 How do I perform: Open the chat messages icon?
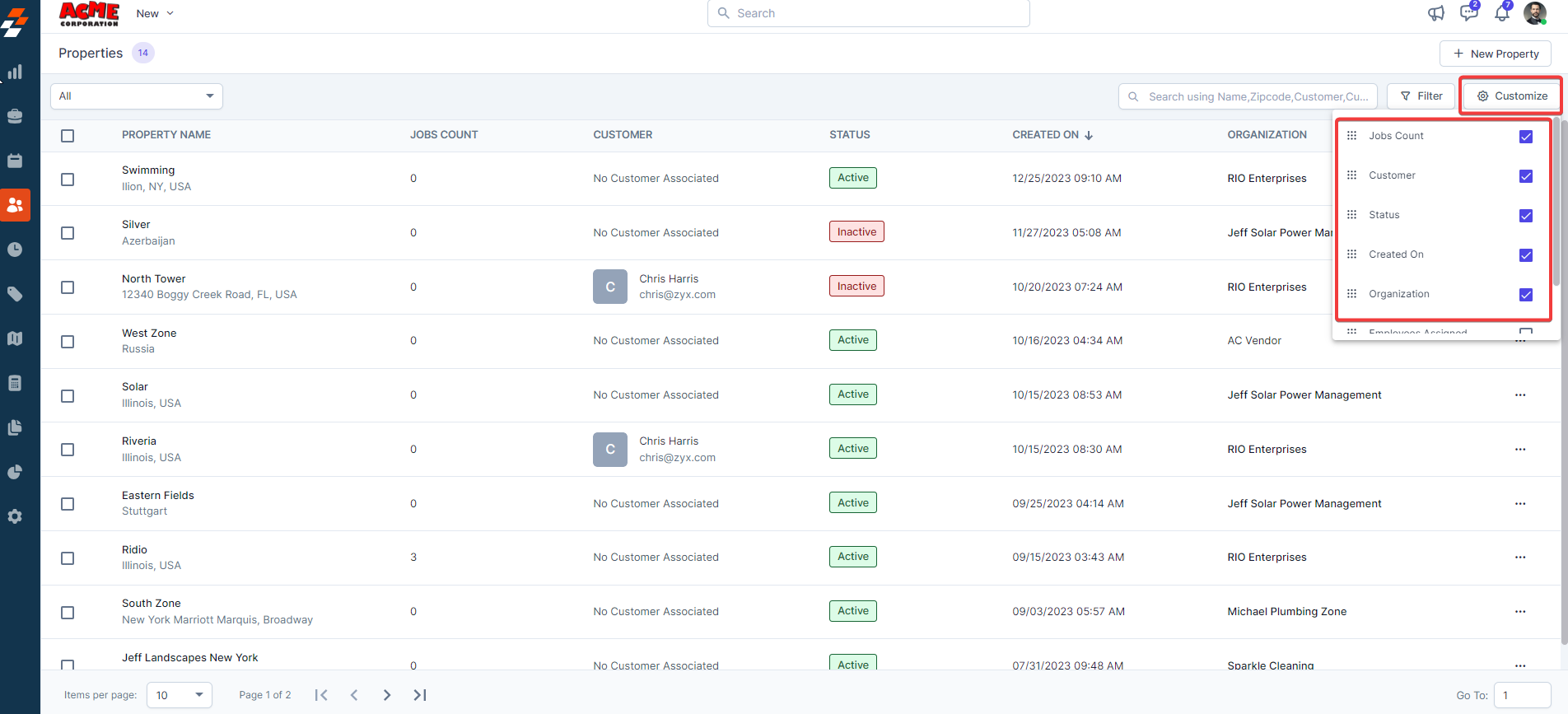click(x=1468, y=13)
